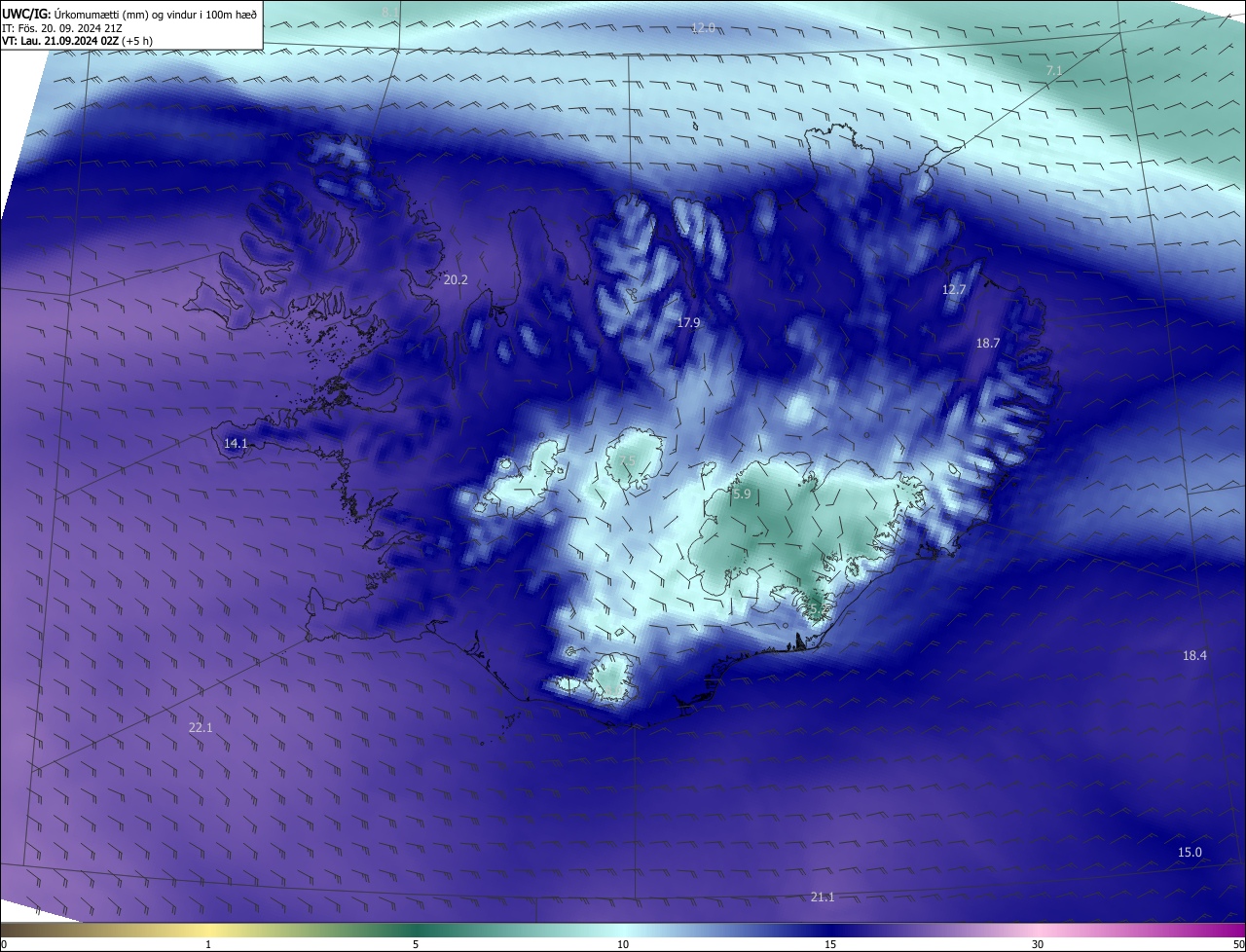Click the 'IT: Fös. 20. 09. 2024 21Z' line
The height and width of the screenshot is (952, 1246).
point(62,27)
